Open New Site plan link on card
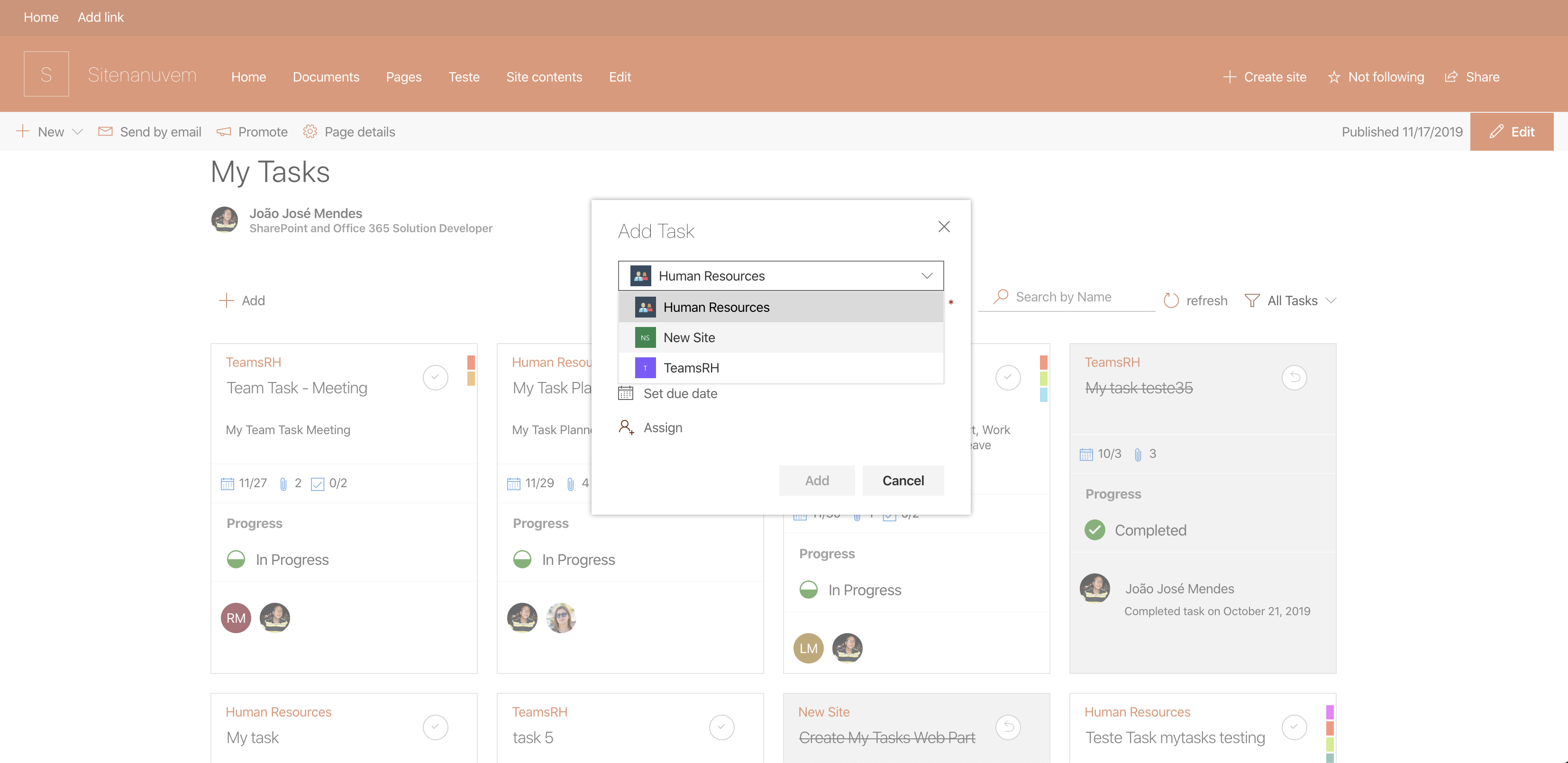This screenshot has height=763, width=1568. [823, 712]
